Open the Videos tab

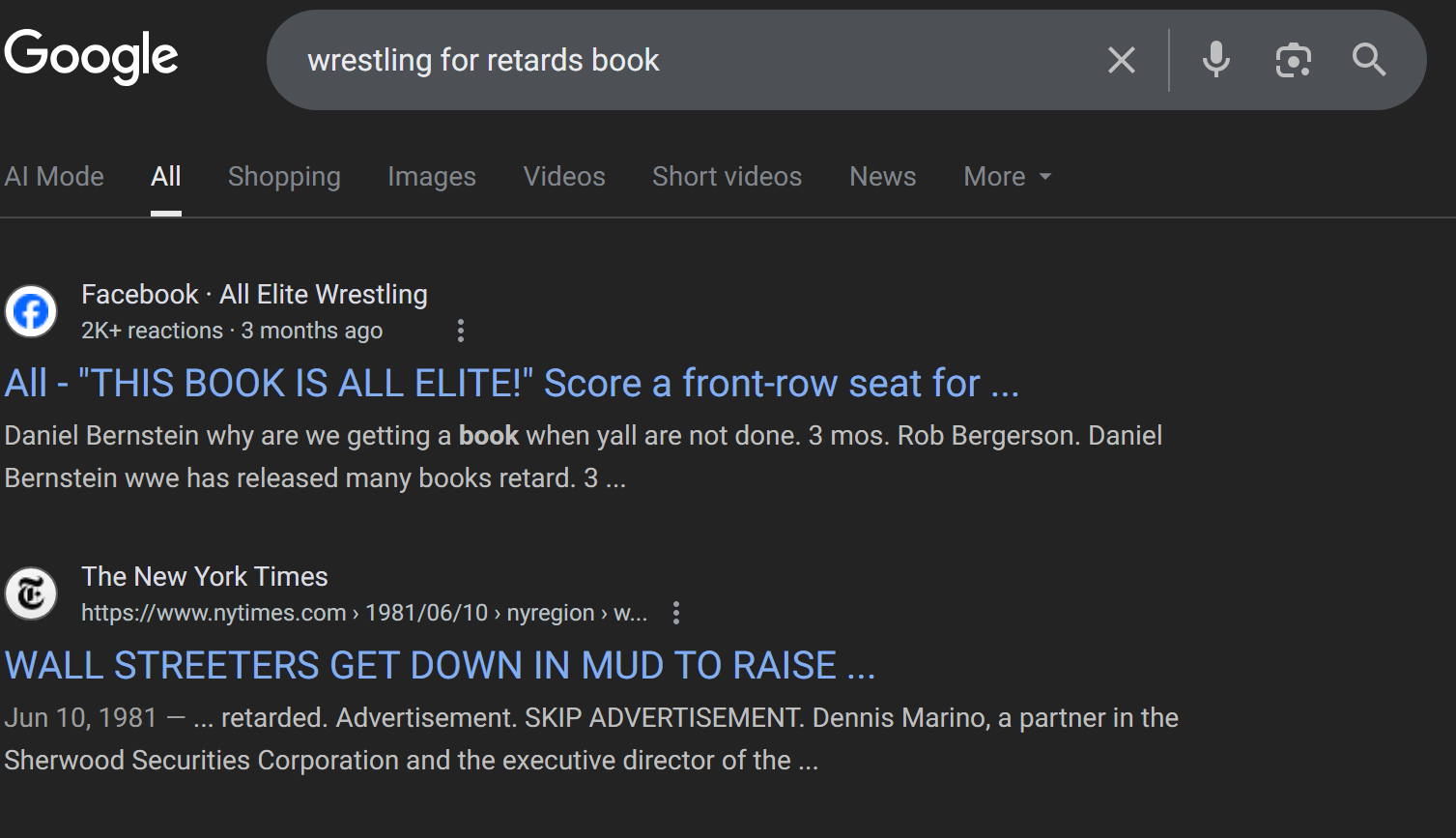click(x=564, y=177)
